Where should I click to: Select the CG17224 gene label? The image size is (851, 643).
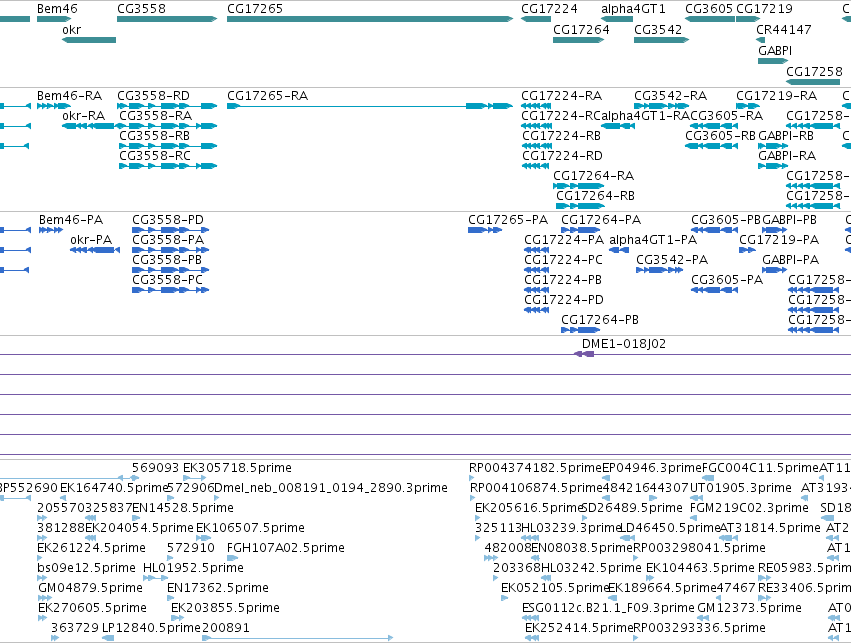[x=549, y=9]
